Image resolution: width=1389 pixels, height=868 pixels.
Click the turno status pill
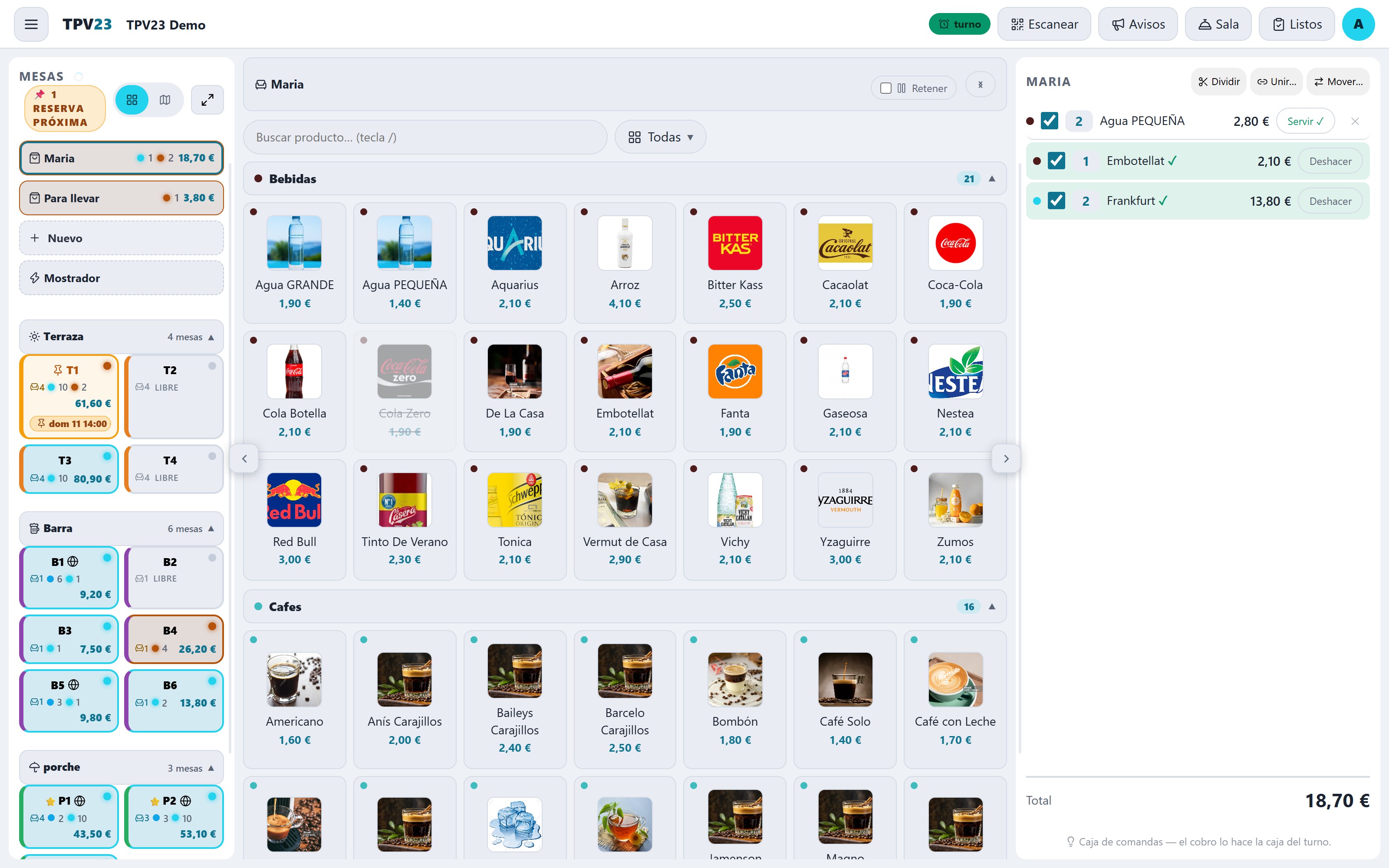959,24
